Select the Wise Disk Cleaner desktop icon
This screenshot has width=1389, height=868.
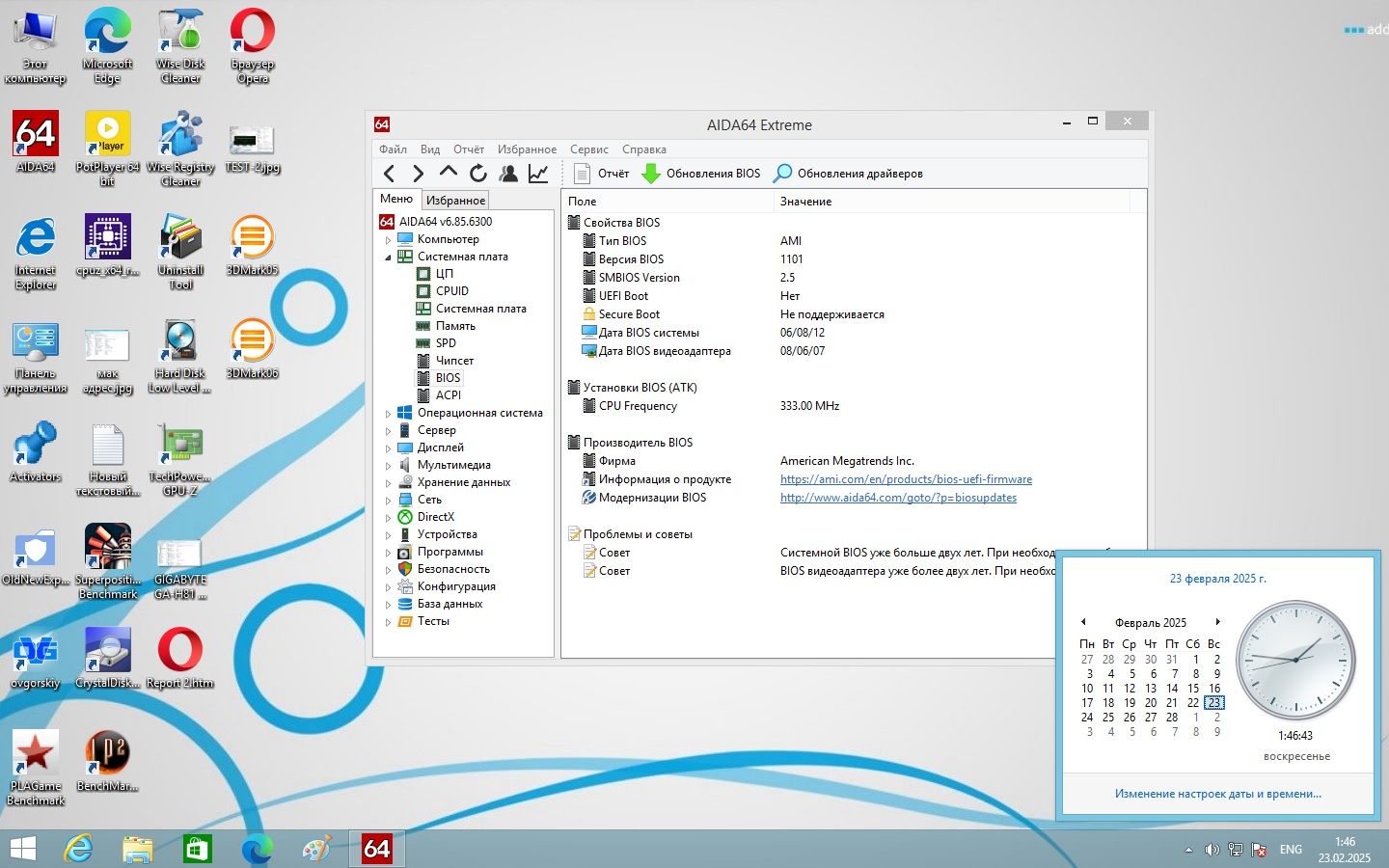point(180,46)
